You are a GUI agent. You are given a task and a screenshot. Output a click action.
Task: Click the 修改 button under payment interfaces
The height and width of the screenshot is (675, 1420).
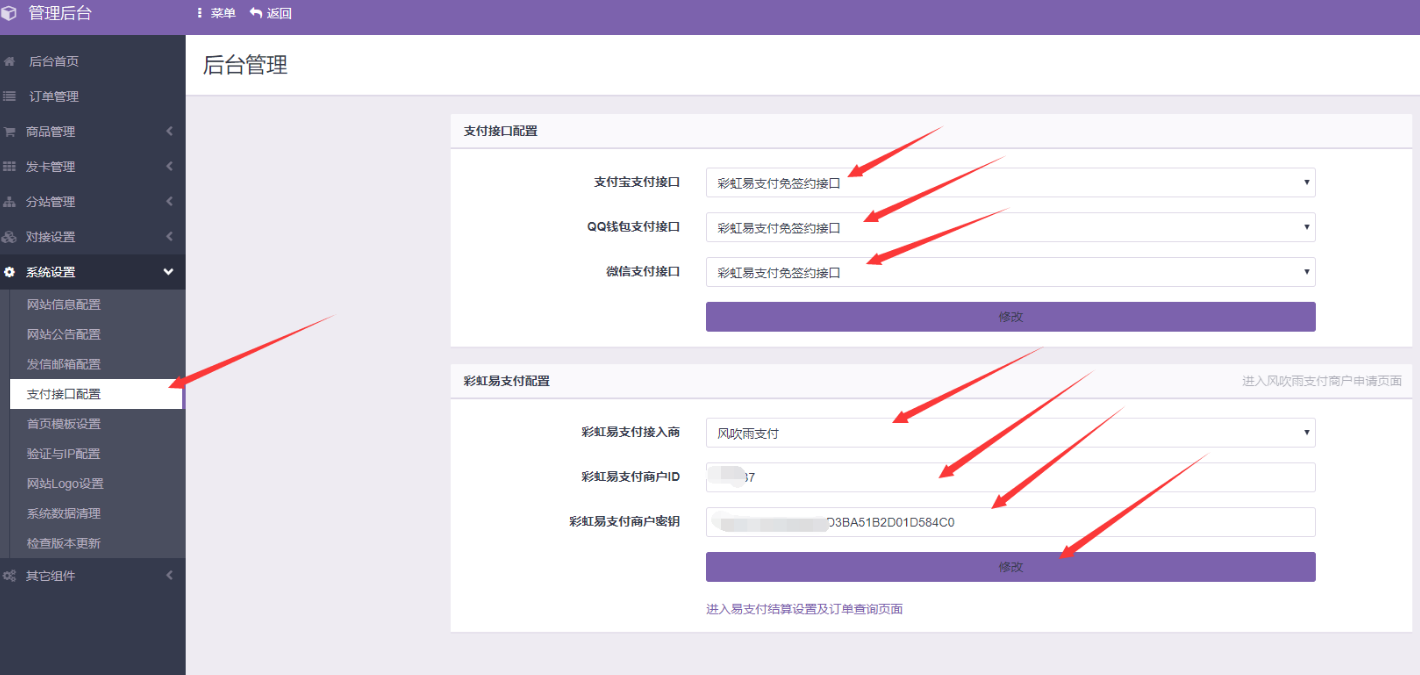(x=1010, y=316)
